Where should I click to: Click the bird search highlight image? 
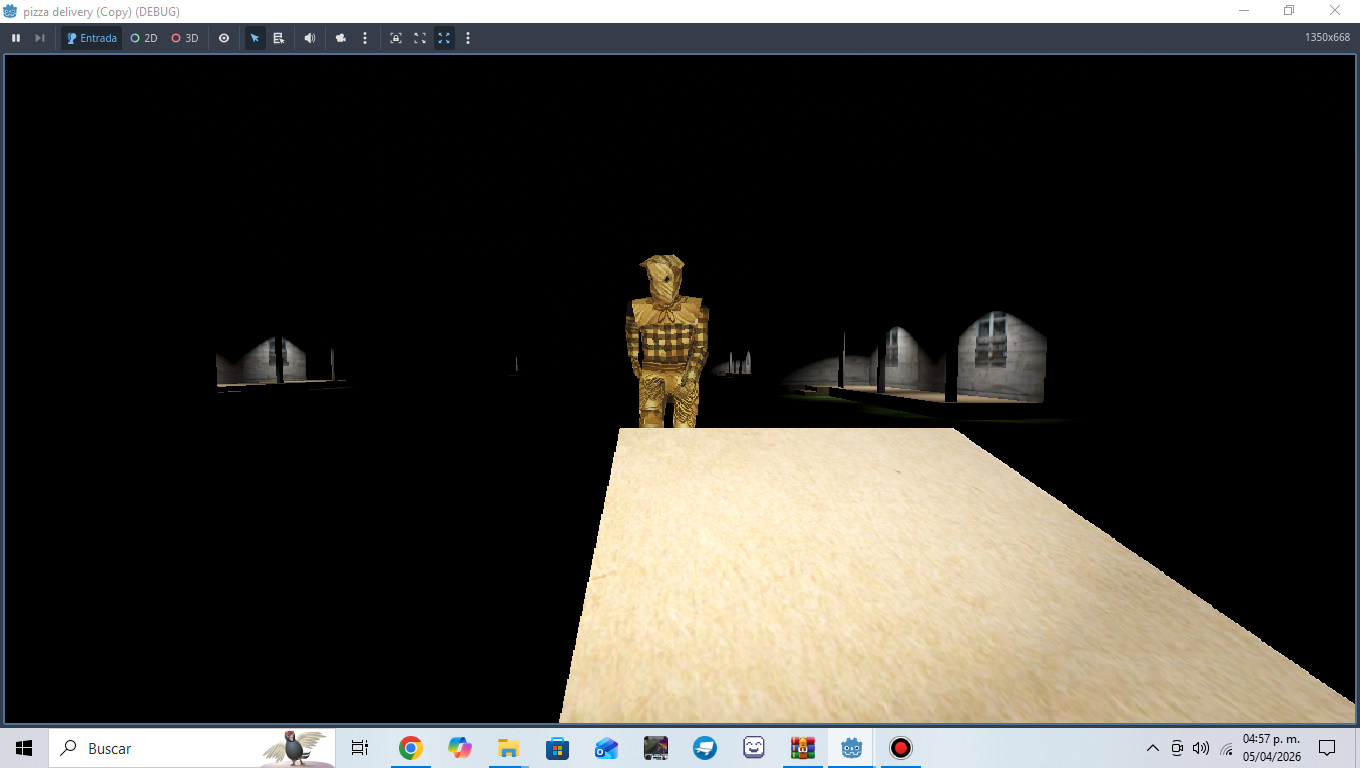296,748
